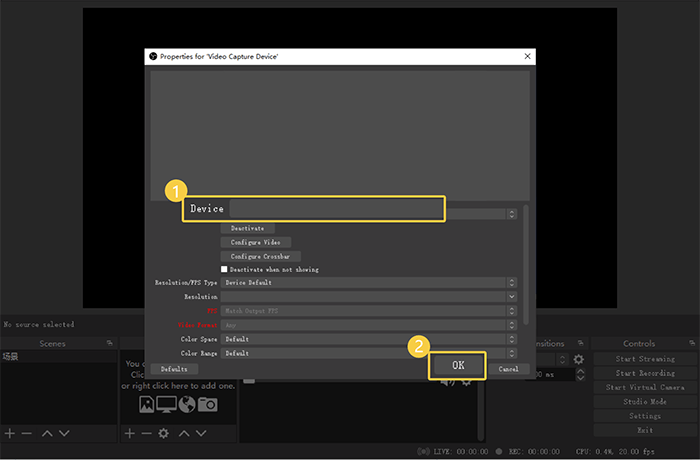Move scene up with arrow icon
Image resolution: width=700 pixels, height=460 pixels.
[46, 433]
